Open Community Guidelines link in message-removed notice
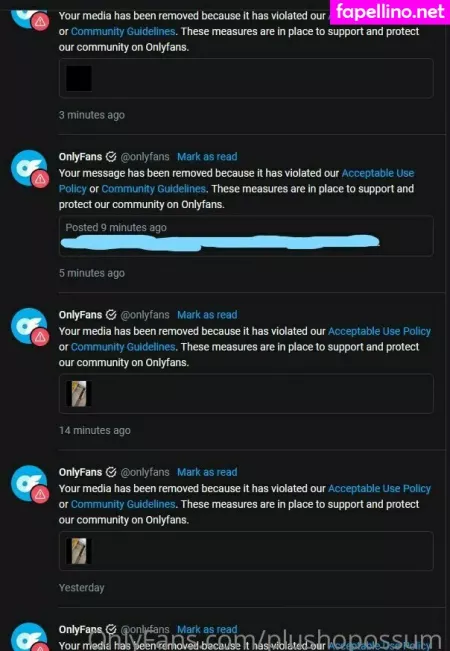Viewport: 450px width, 651px height. (154, 189)
